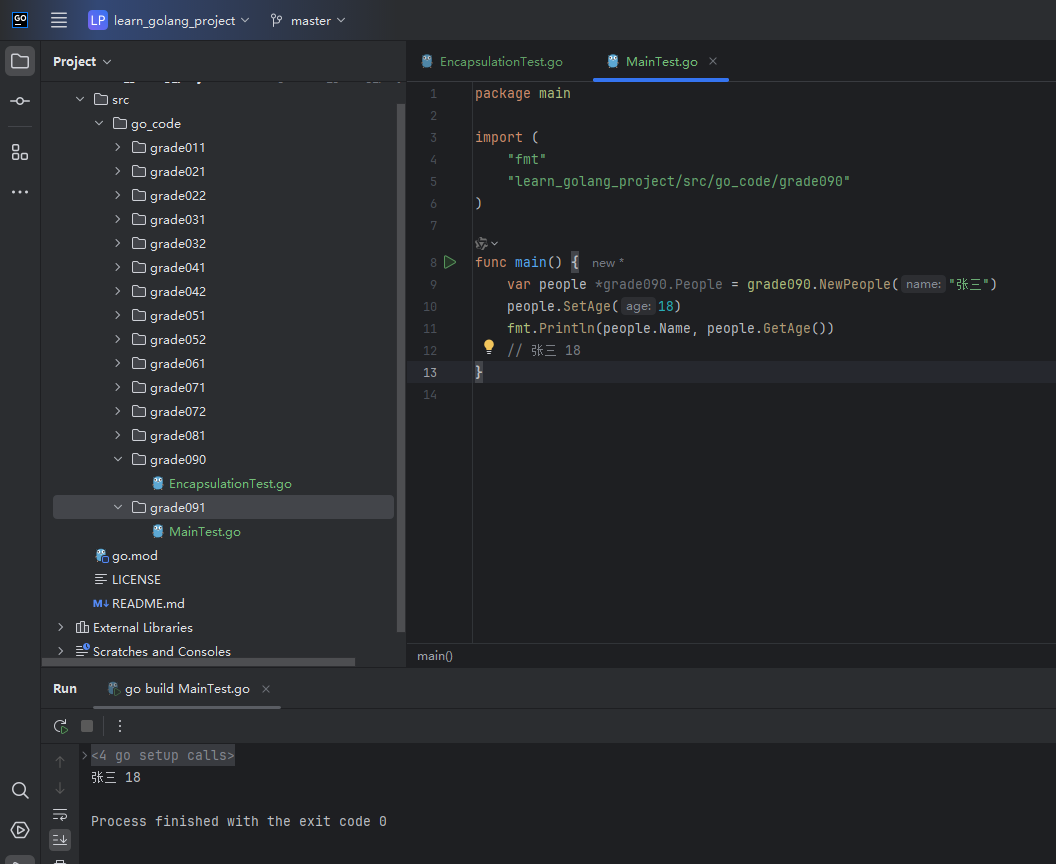The width and height of the screenshot is (1056, 864).
Task: Select grade031 folder
Action: coord(177,220)
